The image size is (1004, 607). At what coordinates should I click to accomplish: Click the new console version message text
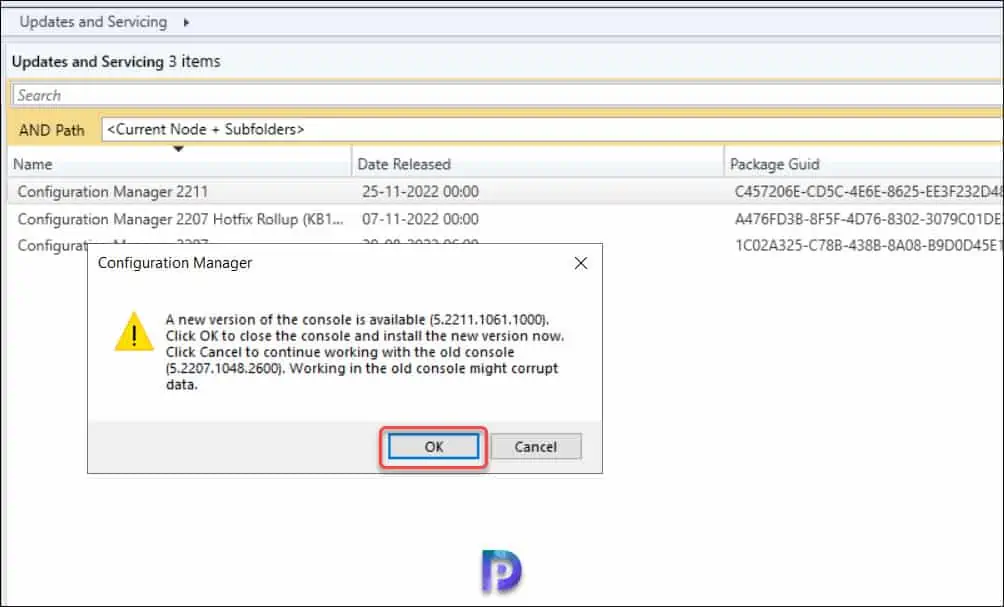(365, 352)
